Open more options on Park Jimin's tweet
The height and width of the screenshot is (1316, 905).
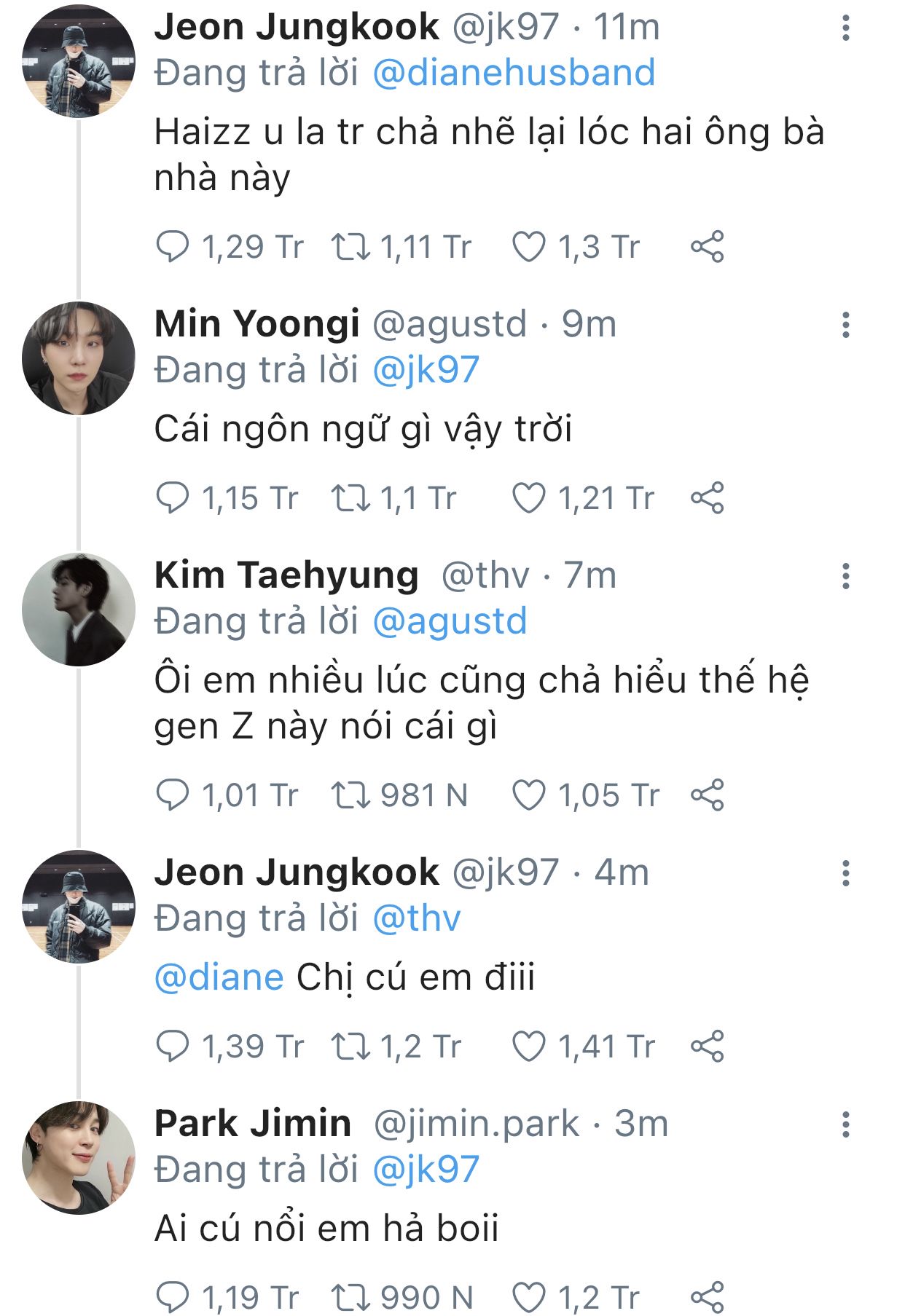[845, 1124]
